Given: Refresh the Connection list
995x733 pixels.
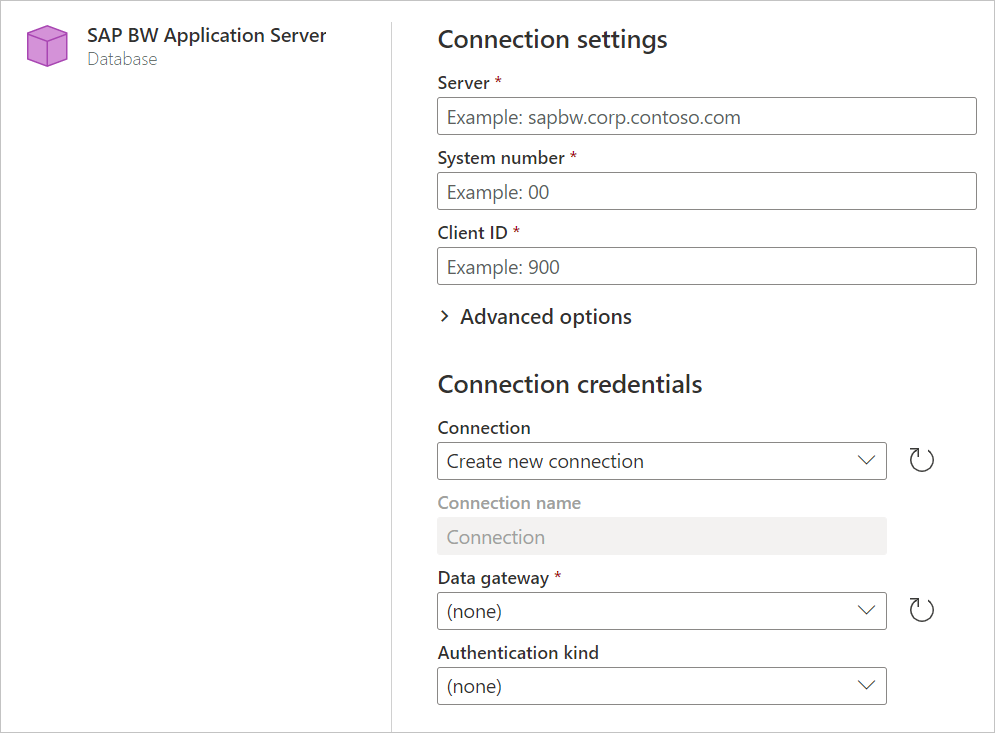Looking at the screenshot, I should coord(921,461).
